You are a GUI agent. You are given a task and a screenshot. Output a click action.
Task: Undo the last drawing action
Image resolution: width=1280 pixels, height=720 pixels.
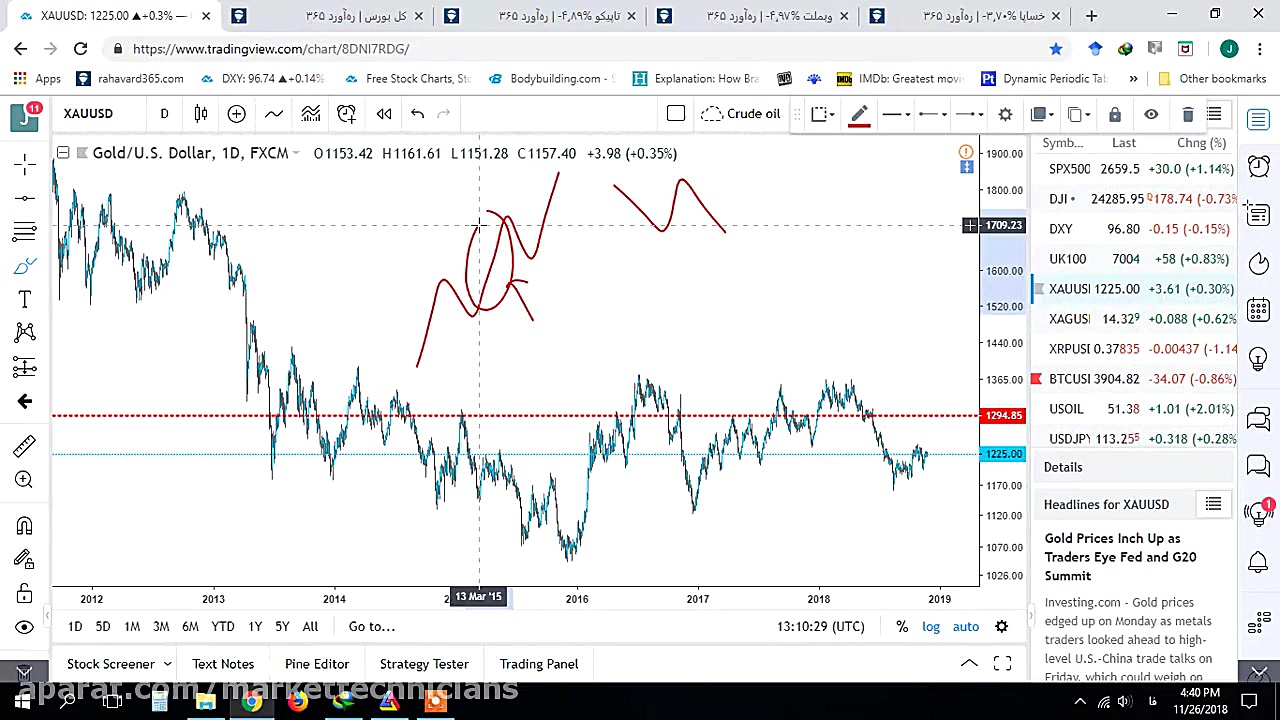click(x=417, y=114)
